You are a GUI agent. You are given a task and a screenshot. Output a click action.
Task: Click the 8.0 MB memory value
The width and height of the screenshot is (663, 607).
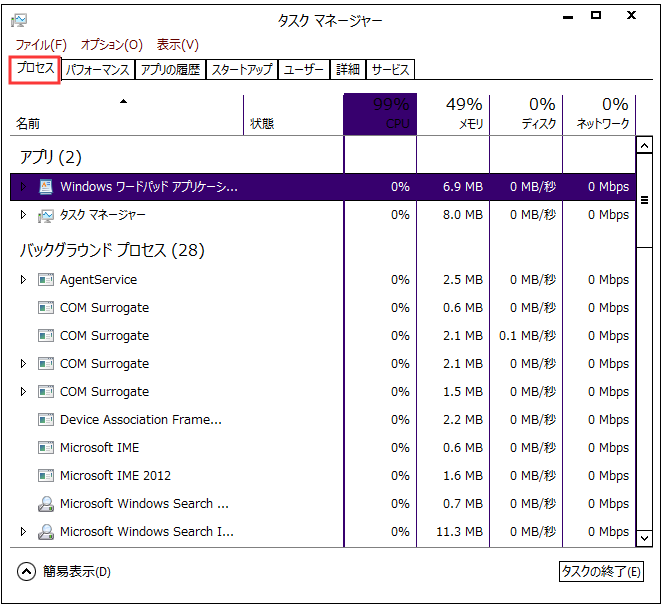pos(463,215)
